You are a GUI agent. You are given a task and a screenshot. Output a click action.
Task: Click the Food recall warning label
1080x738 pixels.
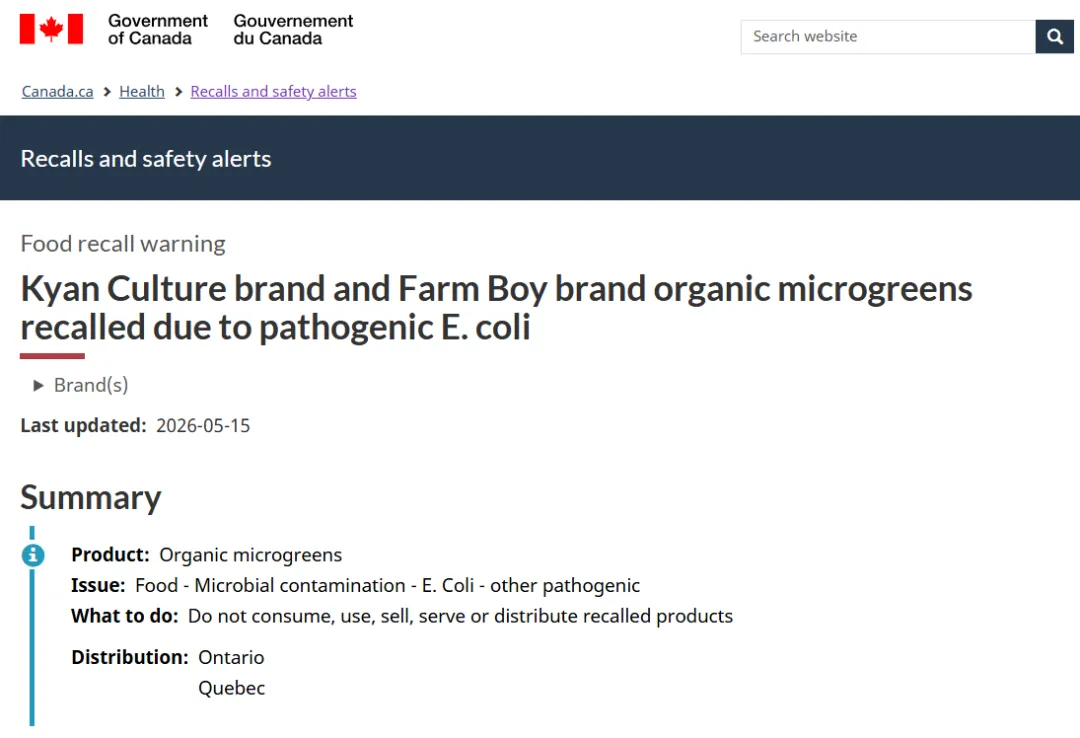[123, 244]
